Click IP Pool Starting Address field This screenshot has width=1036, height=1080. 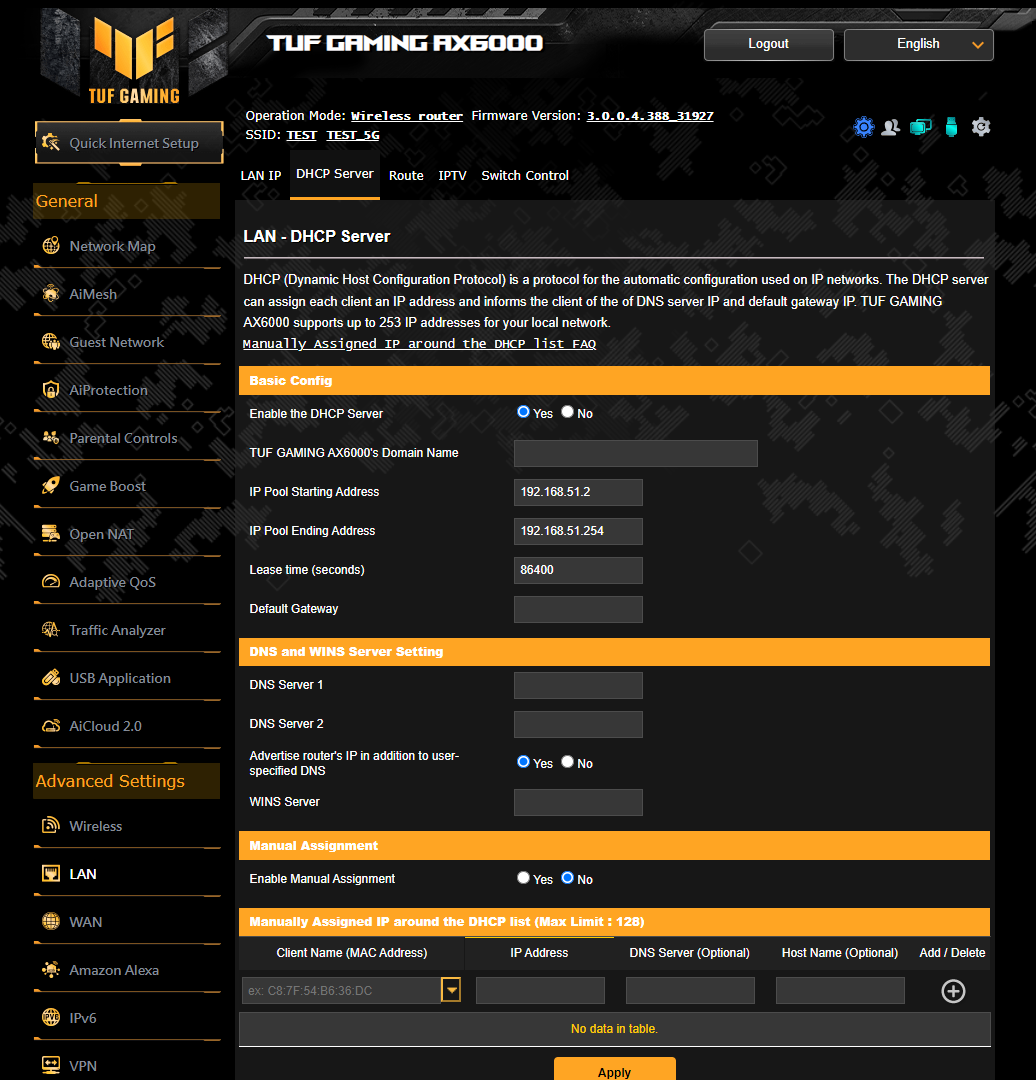[x=578, y=492]
